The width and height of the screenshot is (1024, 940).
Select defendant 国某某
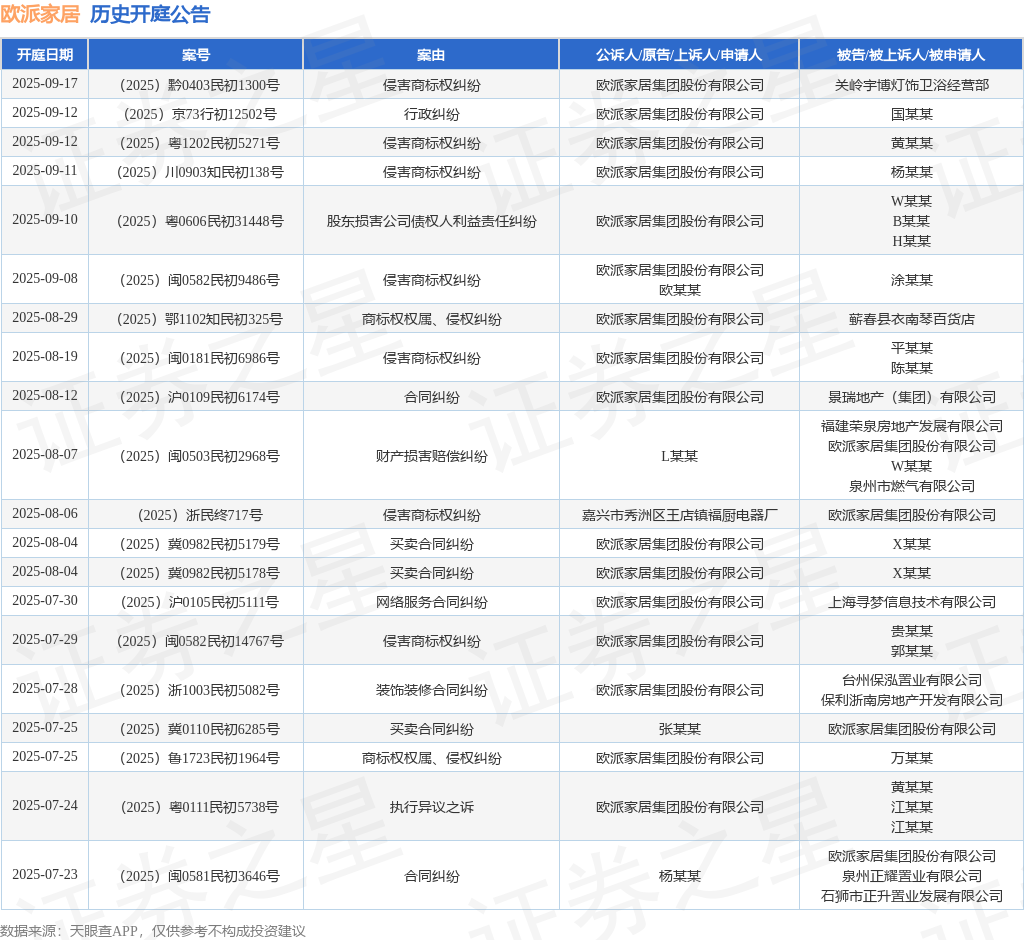coord(912,114)
